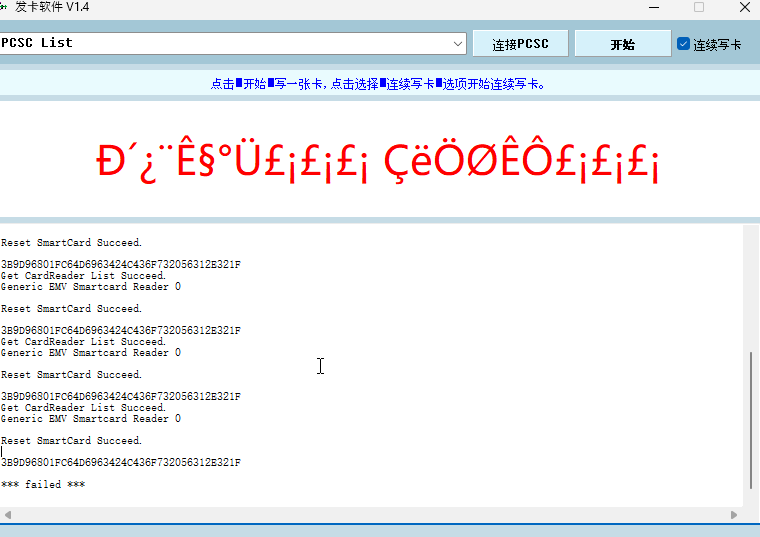Click the horizontal scrollbar right arrow
The width and height of the screenshot is (760, 537).
734,515
